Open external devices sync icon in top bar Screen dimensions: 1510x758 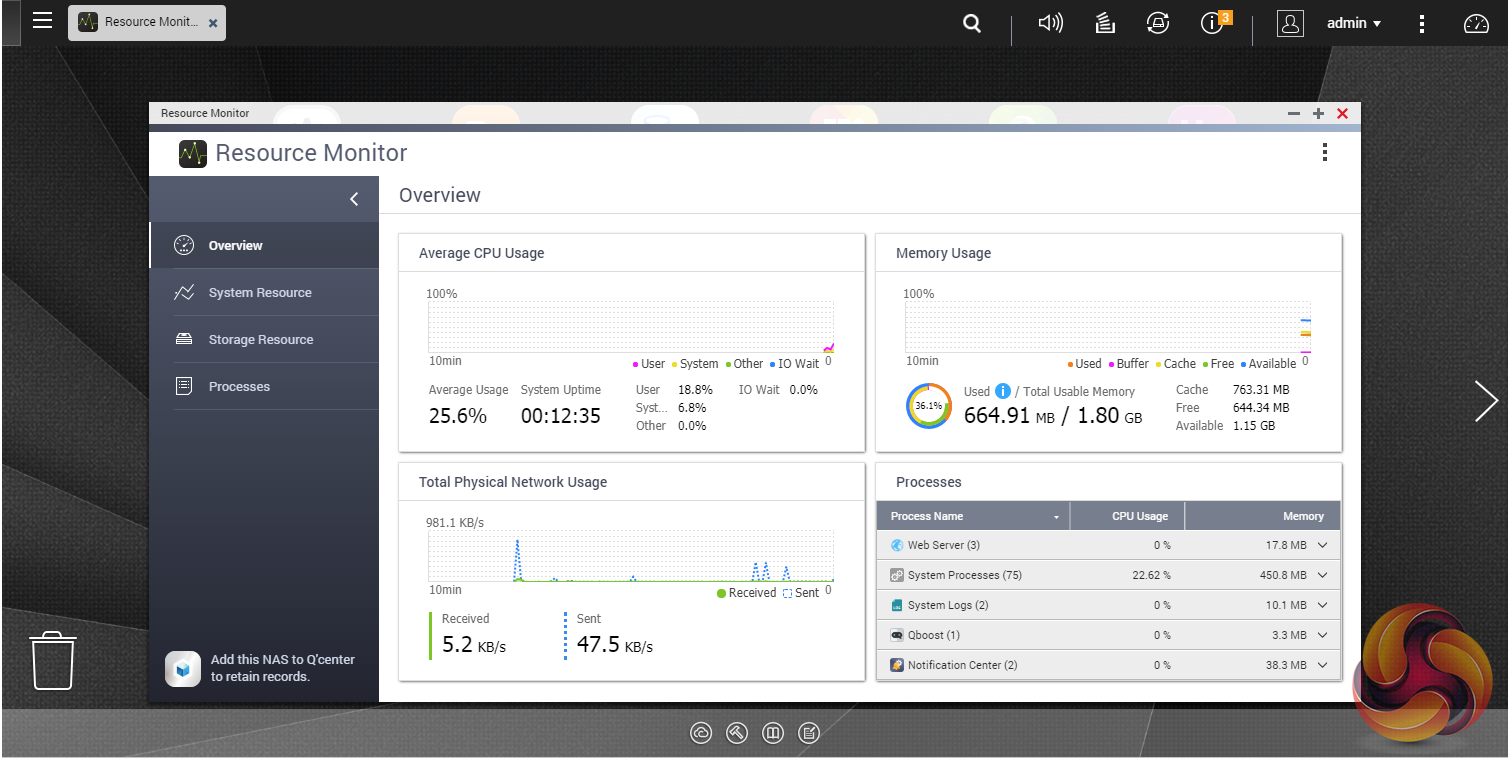pos(1158,23)
